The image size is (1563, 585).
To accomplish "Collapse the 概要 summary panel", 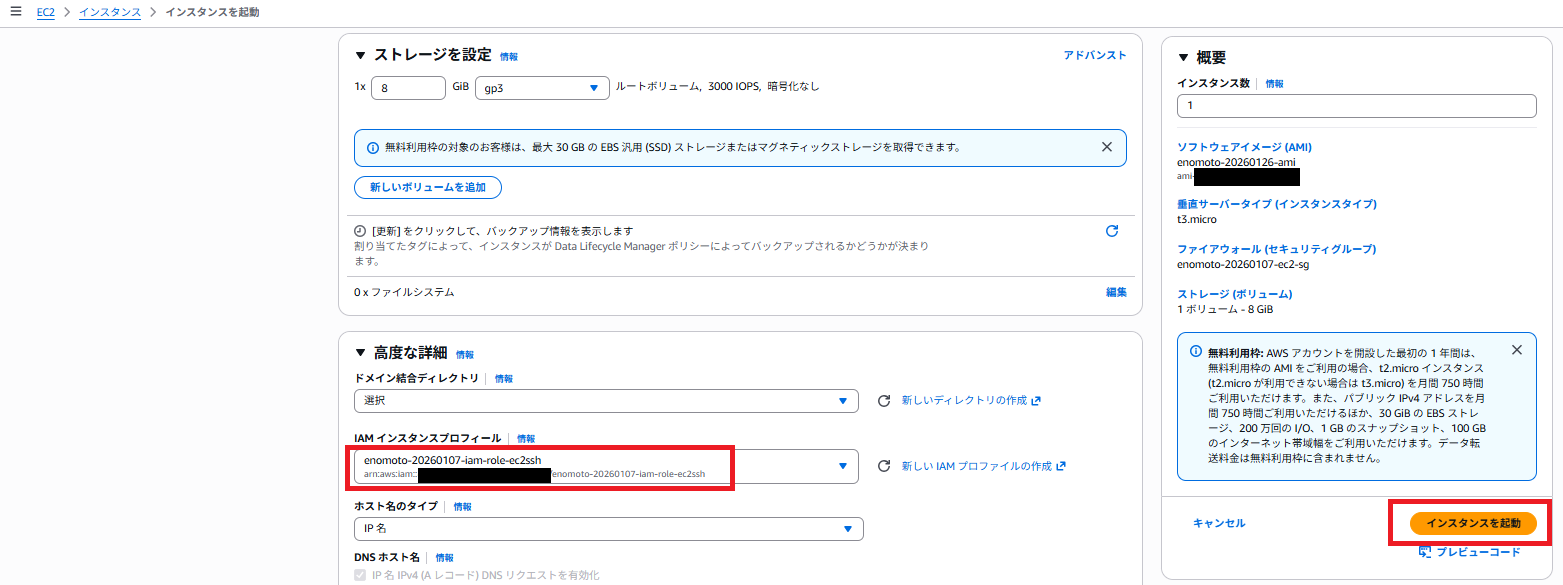I will click(x=1184, y=58).
